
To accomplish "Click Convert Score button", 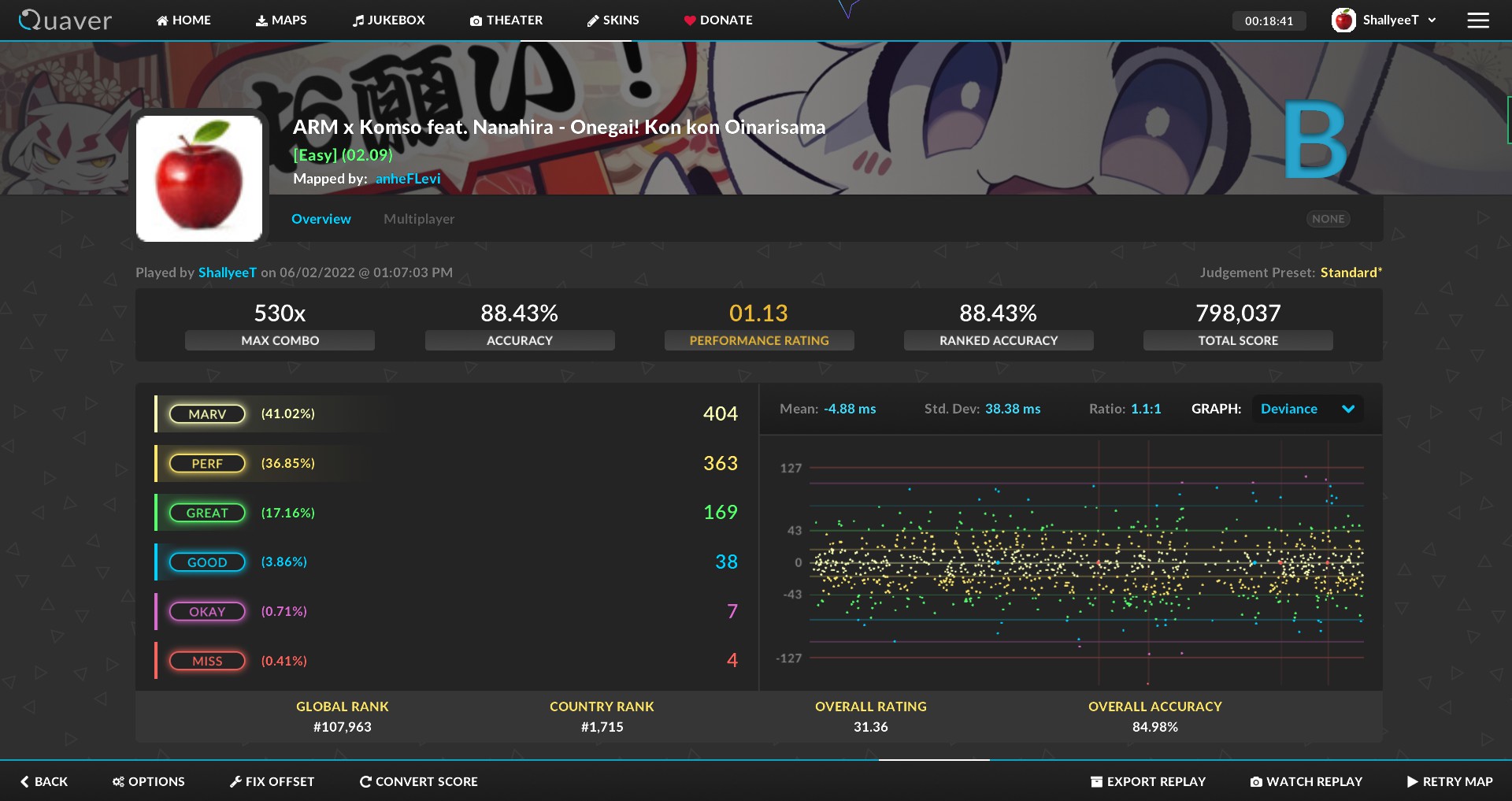I will (x=419, y=781).
